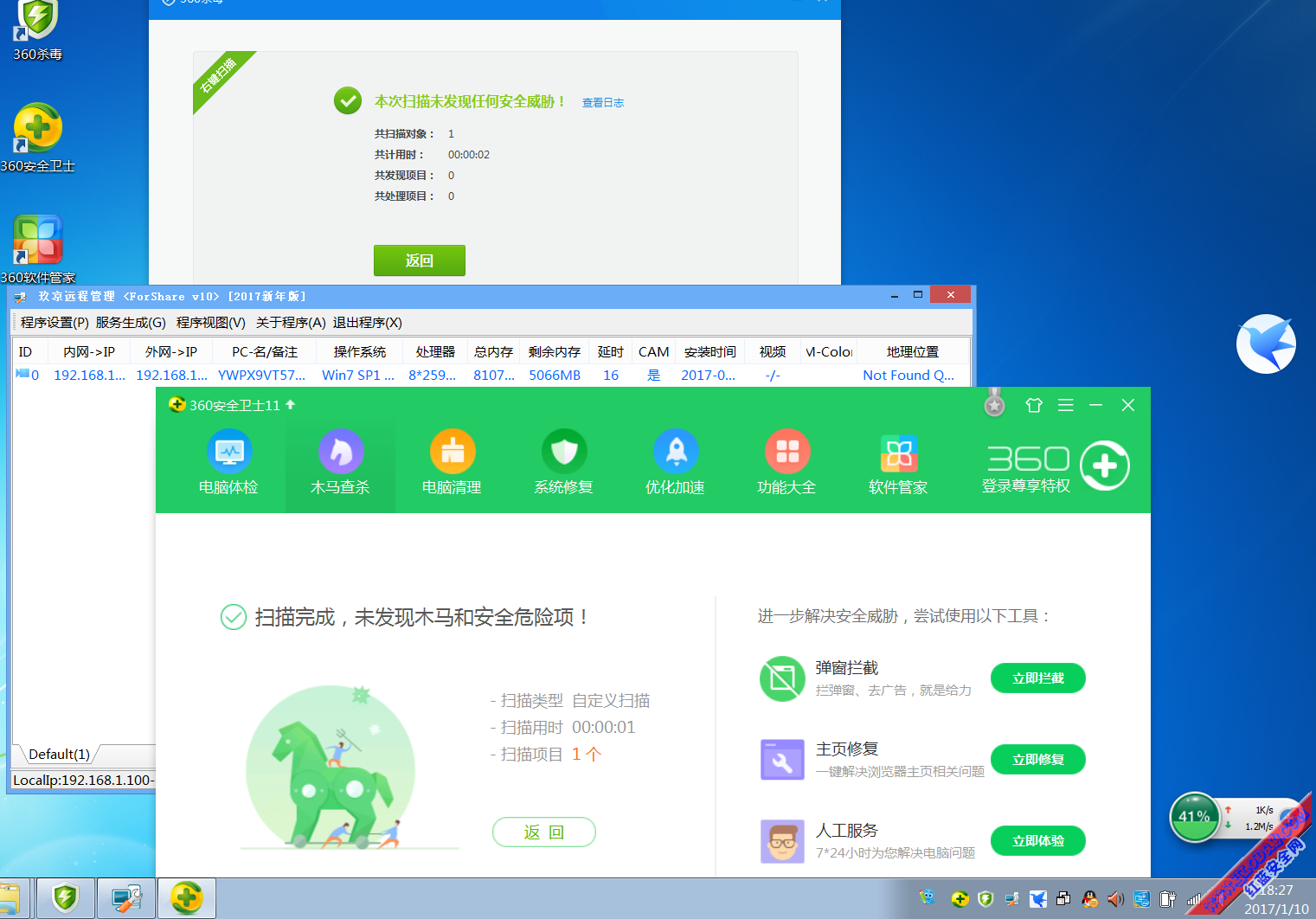The width and height of the screenshot is (1316, 919).
Task: Click the 查看日志 link
Action: tap(603, 103)
